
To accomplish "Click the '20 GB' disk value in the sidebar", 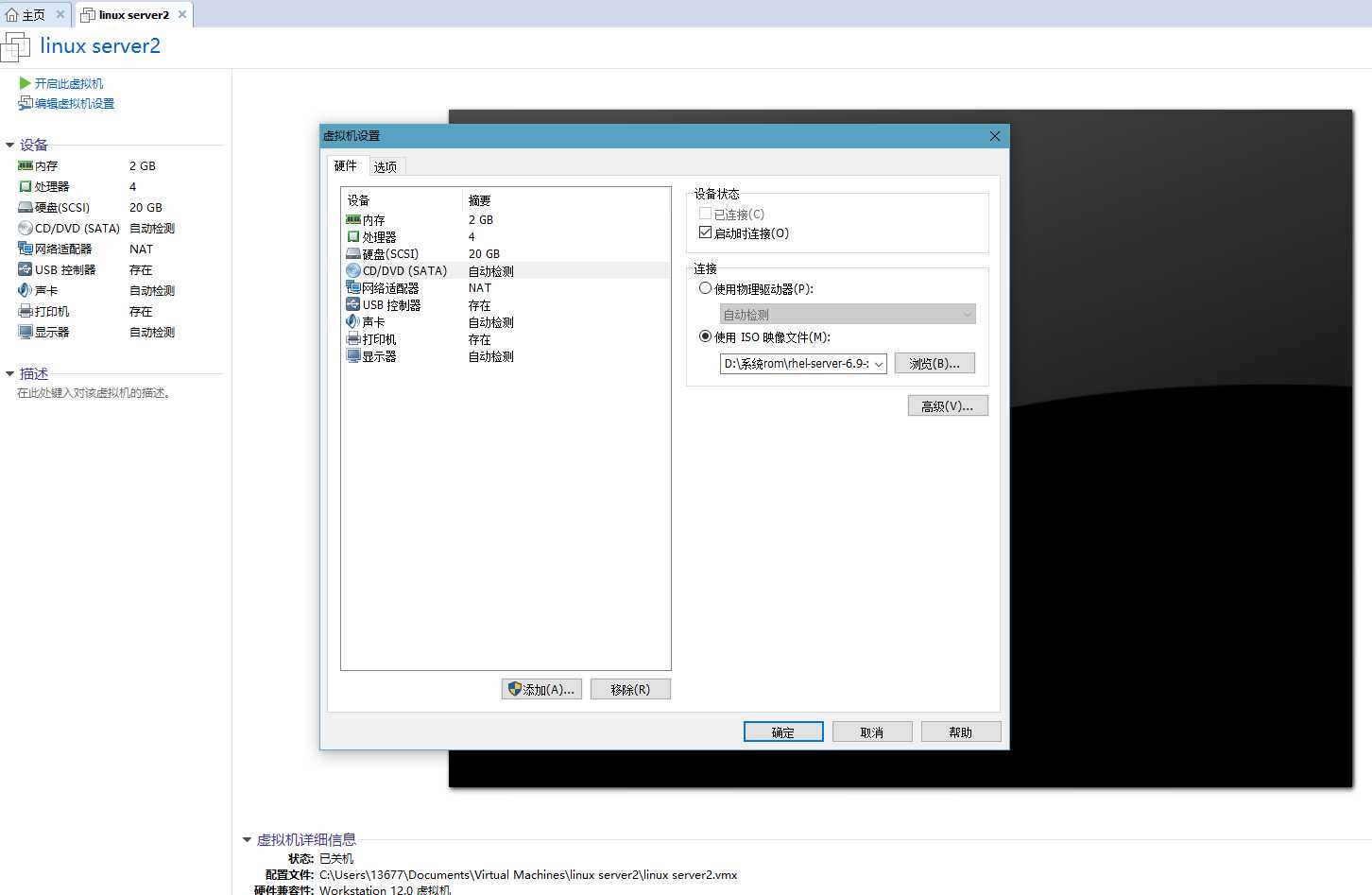I will (x=146, y=207).
